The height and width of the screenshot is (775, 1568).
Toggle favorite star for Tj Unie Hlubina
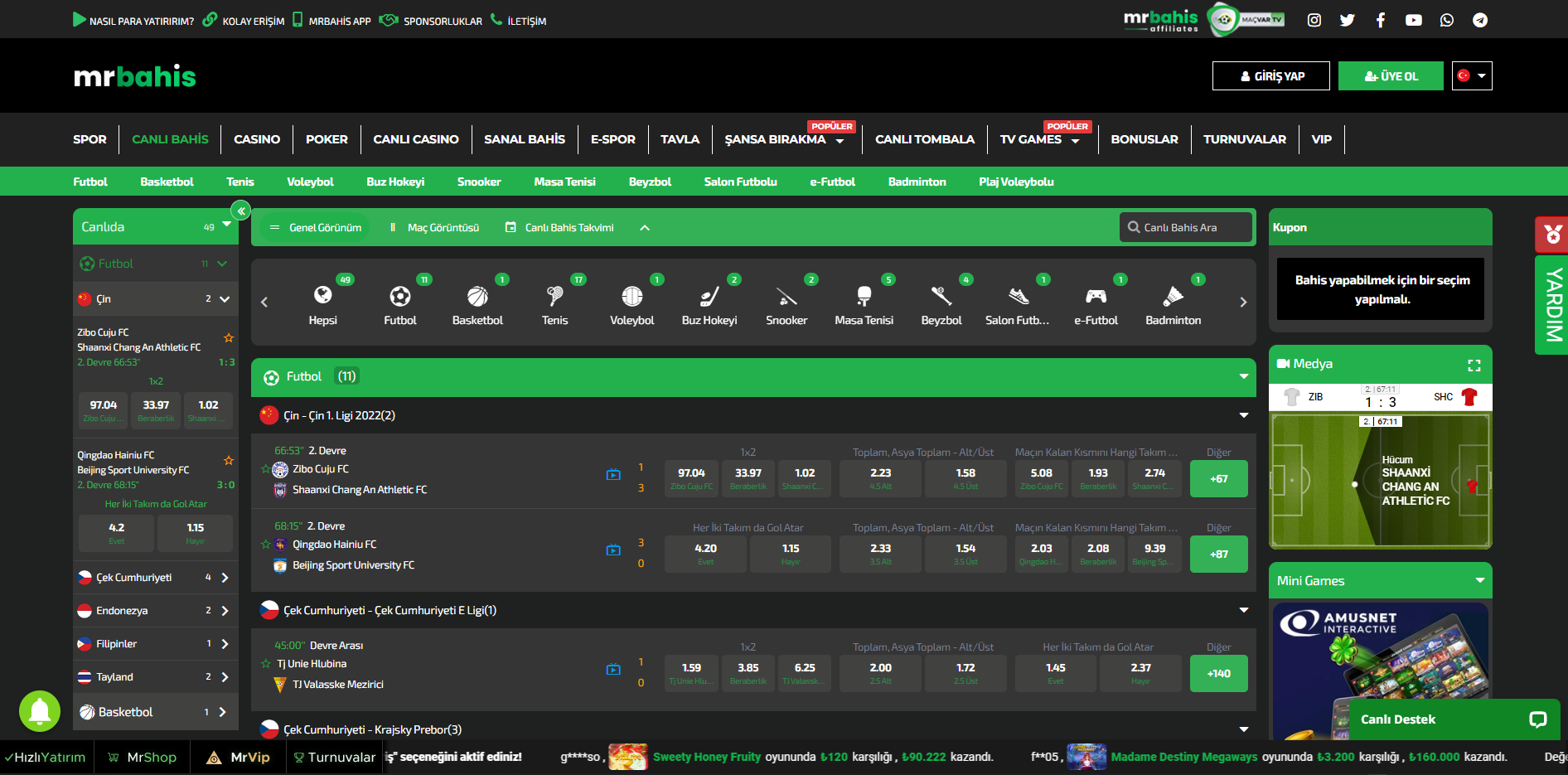[x=266, y=664]
